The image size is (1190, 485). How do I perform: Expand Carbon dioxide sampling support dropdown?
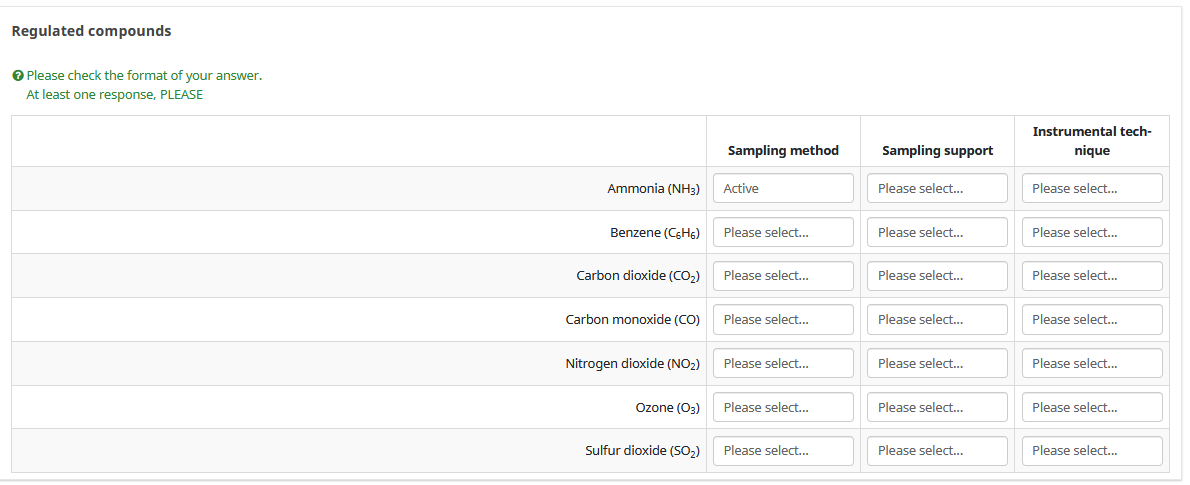click(937, 276)
